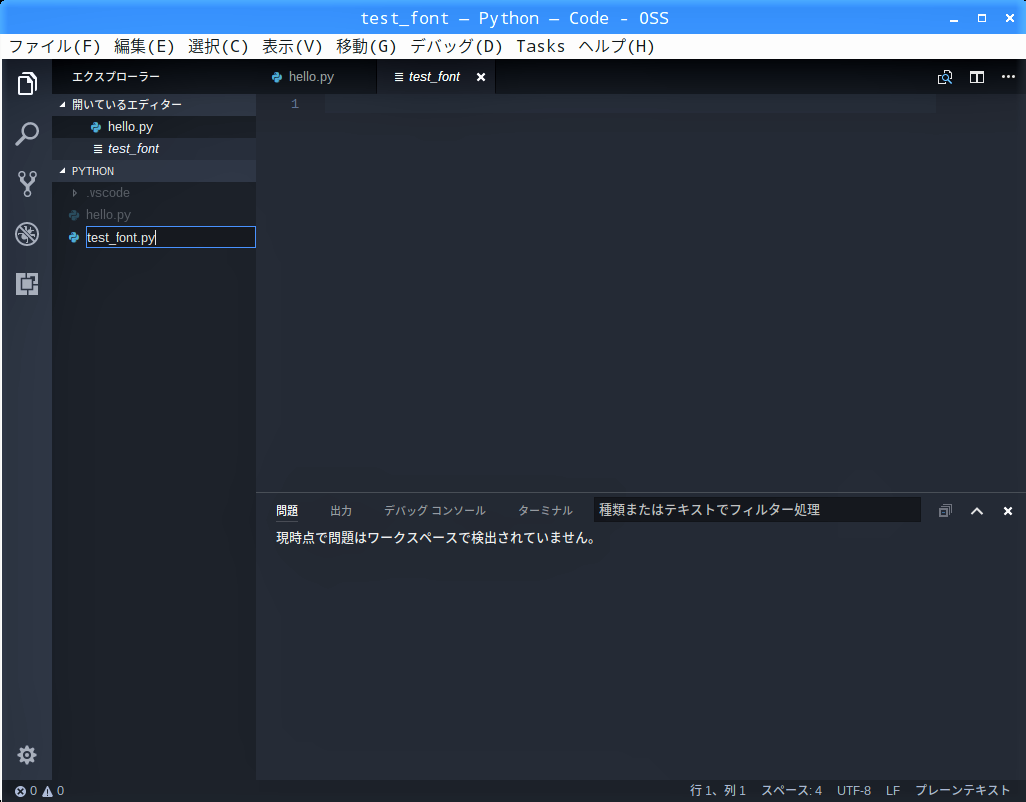Open the ファイル(F) menu
The image size is (1026, 802).
click(x=54, y=46)
